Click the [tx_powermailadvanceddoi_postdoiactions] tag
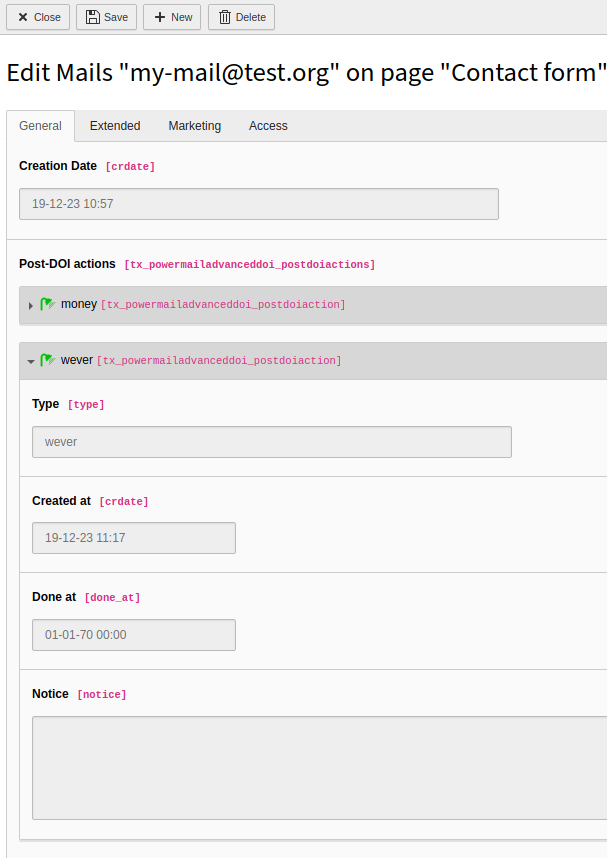 click(x=250, y=264)
